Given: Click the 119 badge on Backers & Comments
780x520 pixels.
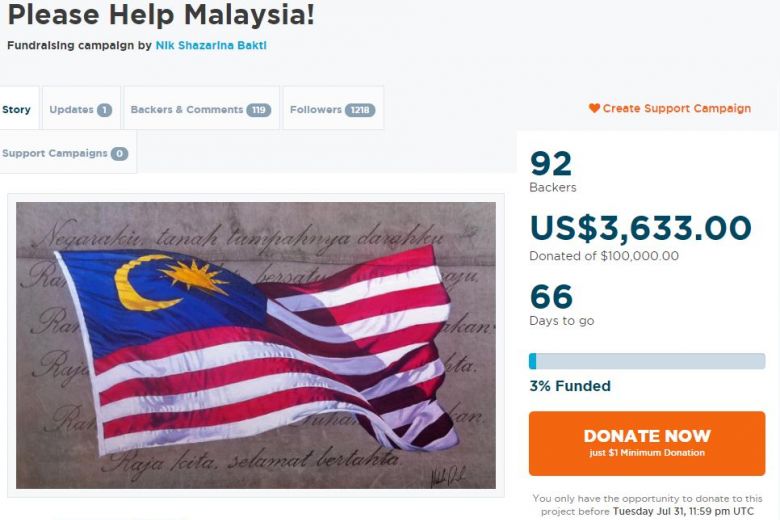Looking at the screenshot, I should 258,110.
